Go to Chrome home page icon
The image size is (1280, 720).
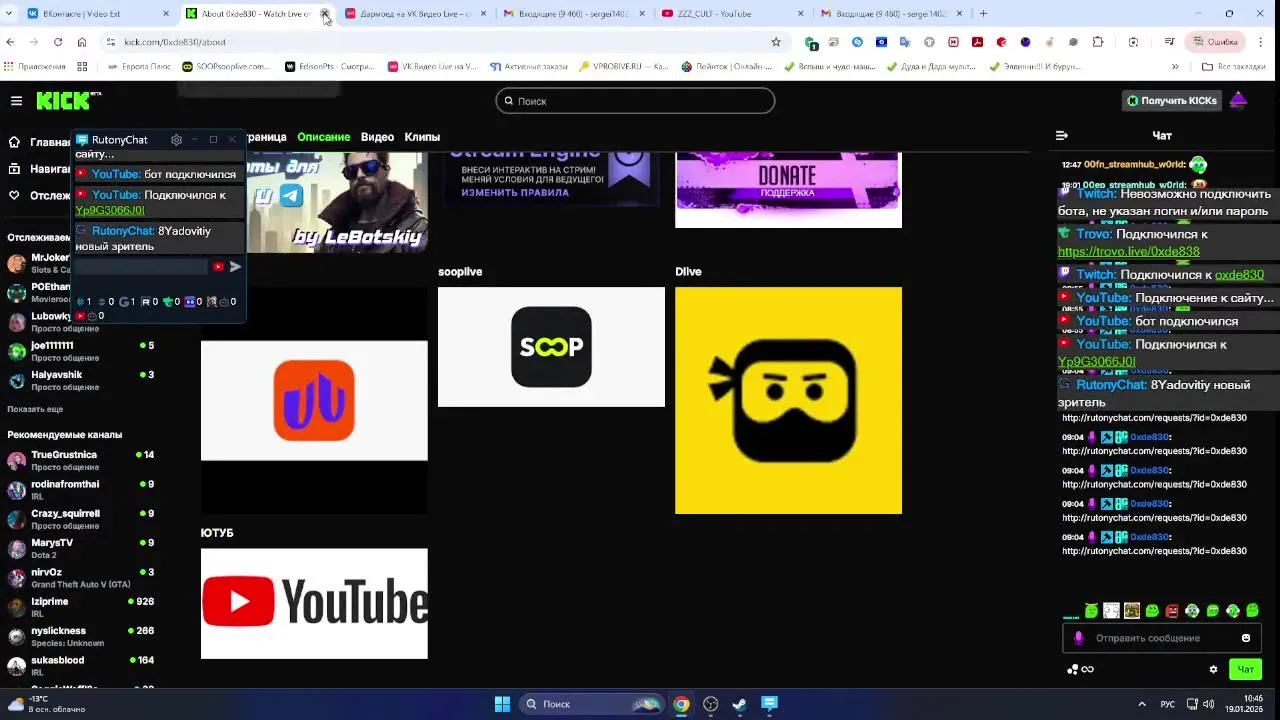(82, 42)
